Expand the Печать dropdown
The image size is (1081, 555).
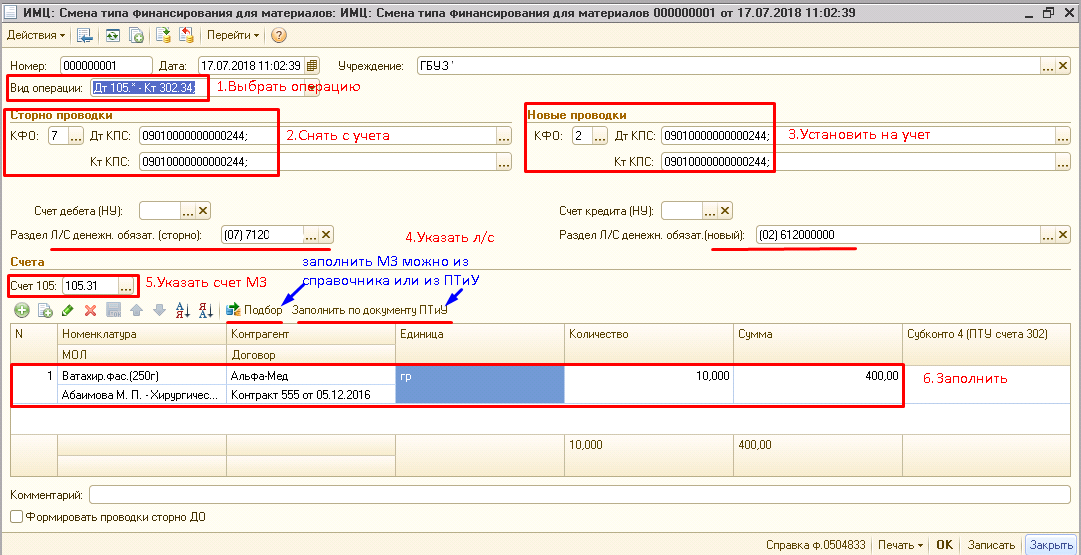tap(900, 545)
